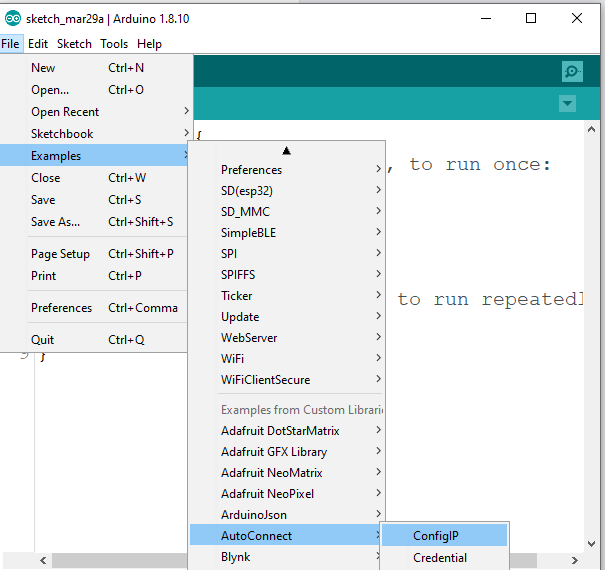Open the File menu
This screenshot has width=605, height=570.
tap(10, 44)
